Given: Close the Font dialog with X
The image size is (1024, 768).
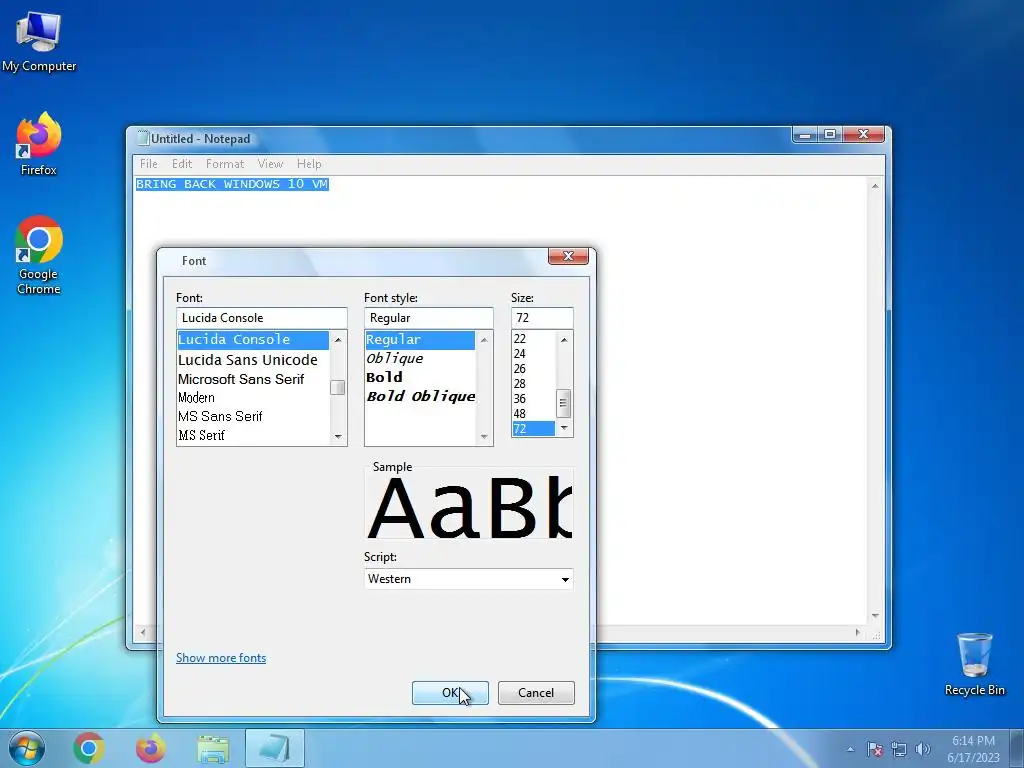Looking at the screenshot, I should (x=568, y=256).
